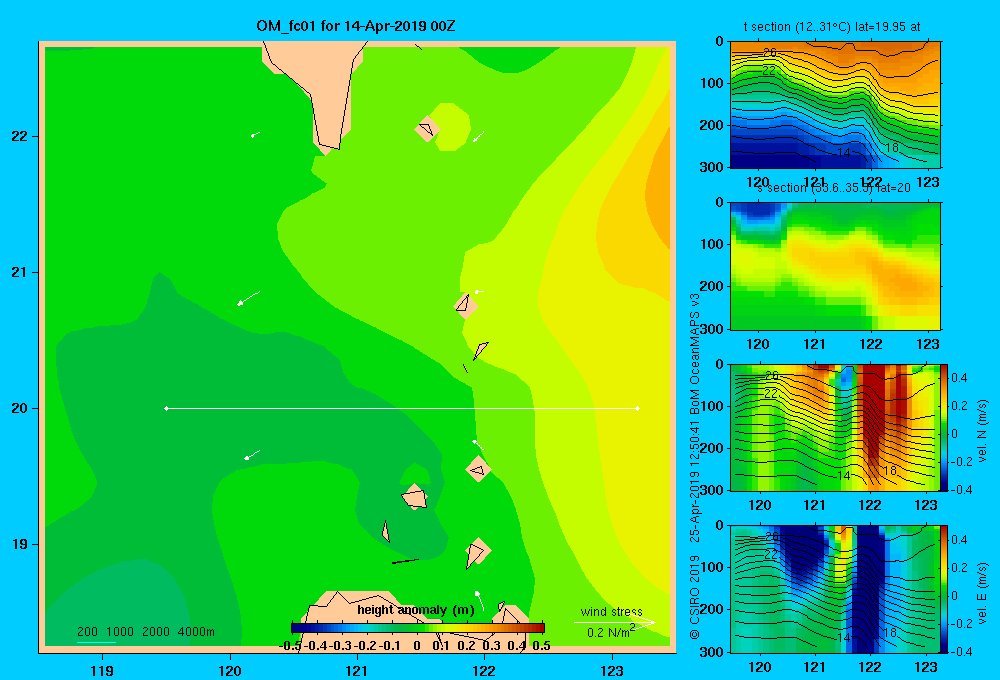Click the "vel. N (m/s)" axis label
Screen dimensions: 1000x680
point(982,431)
